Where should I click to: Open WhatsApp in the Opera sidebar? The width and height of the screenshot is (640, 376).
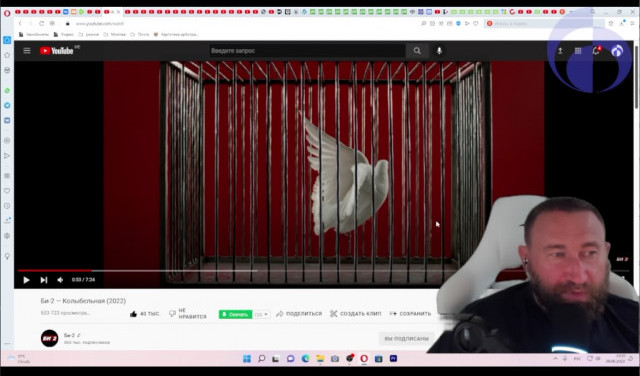coord(7,90)
